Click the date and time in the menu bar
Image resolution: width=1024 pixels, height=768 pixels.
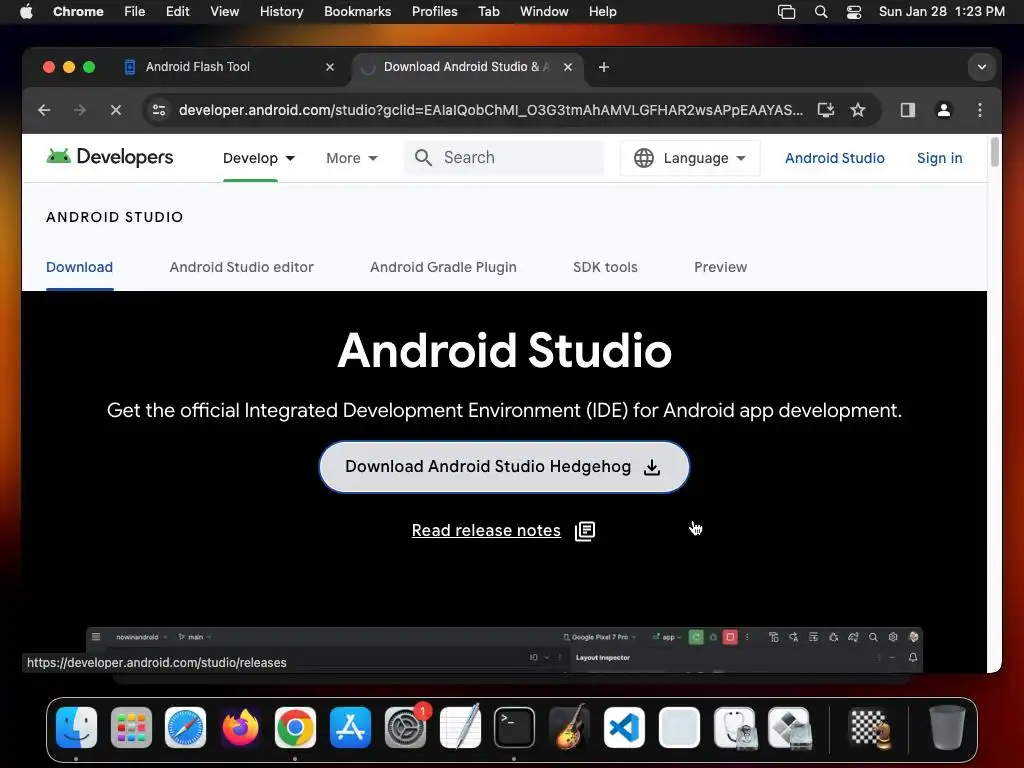point(942,12)
